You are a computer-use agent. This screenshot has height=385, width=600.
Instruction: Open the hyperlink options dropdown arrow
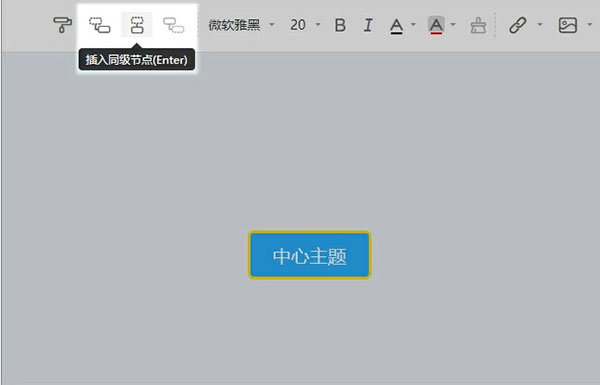(x=540, y=24)
